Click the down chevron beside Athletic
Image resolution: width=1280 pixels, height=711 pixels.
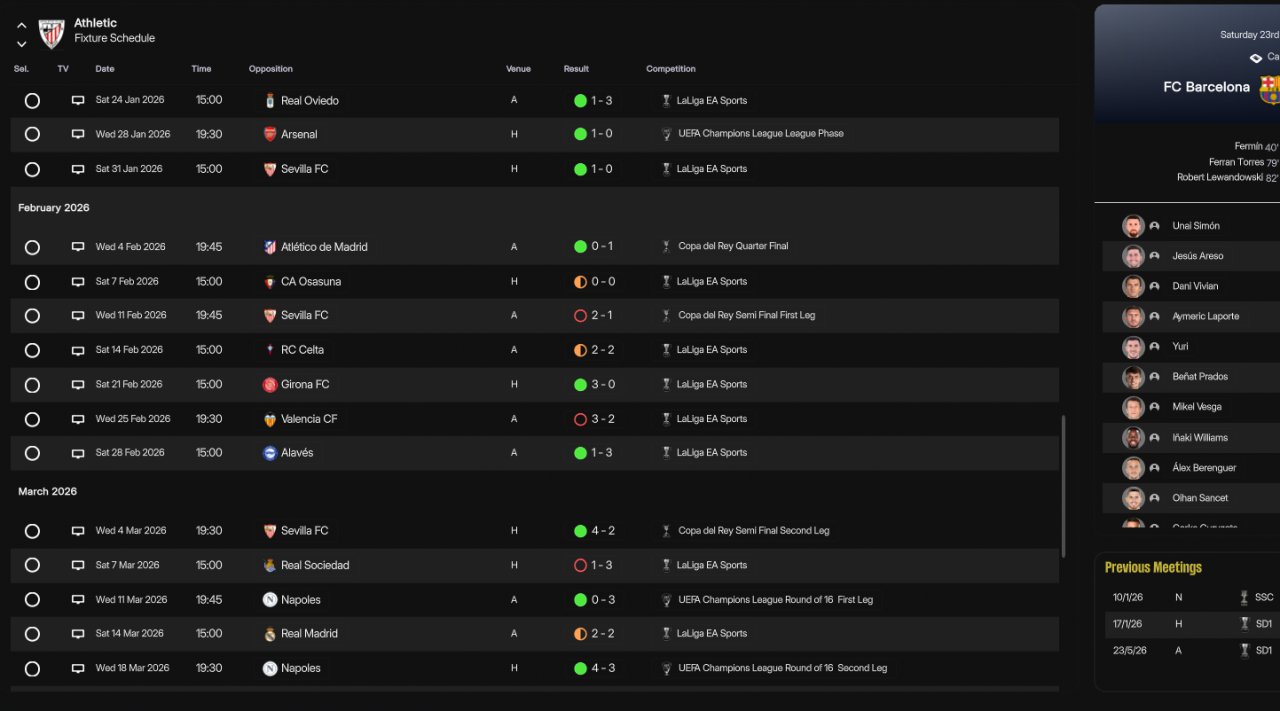point(22,44)
